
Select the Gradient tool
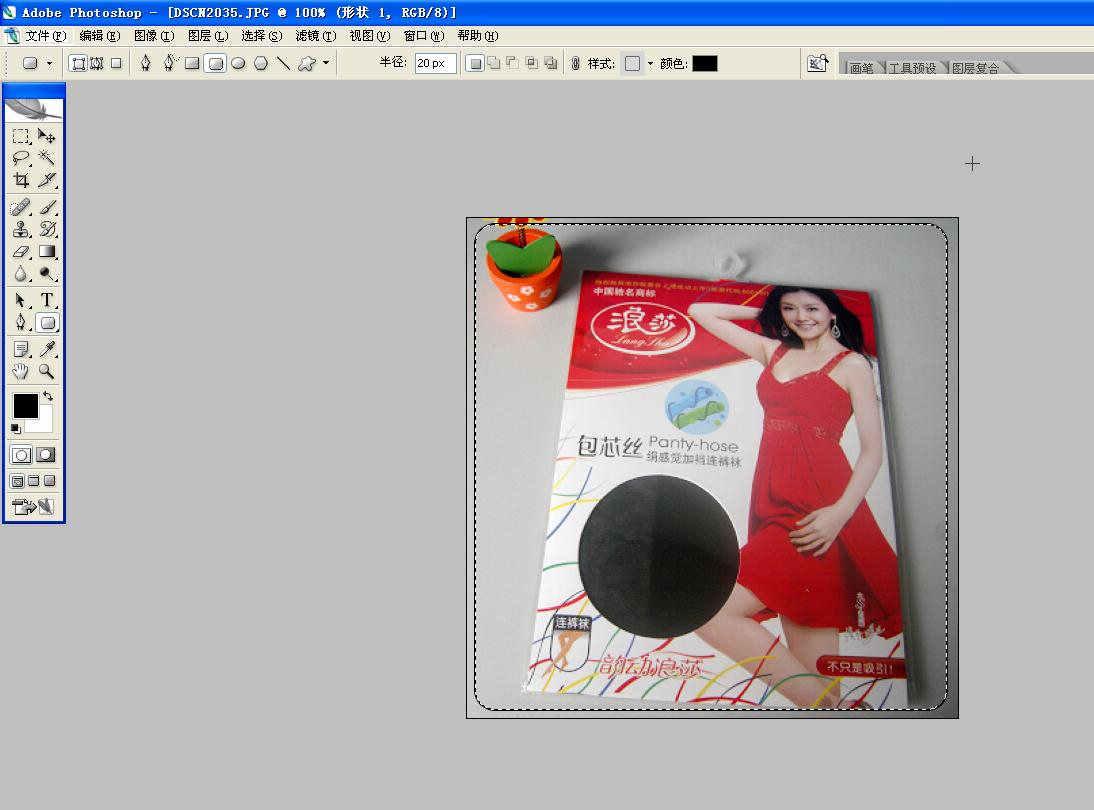[47, 252]
